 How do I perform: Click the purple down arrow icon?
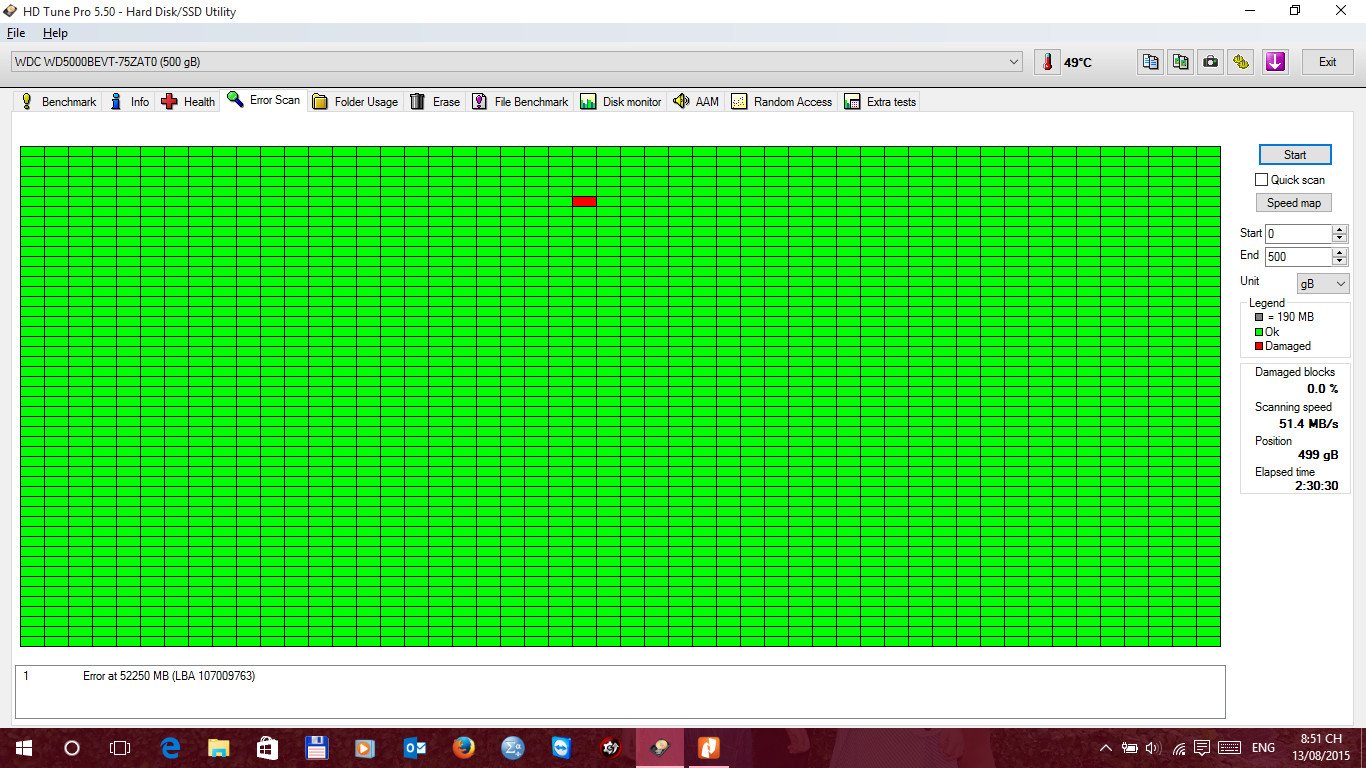coord(1274,62)
